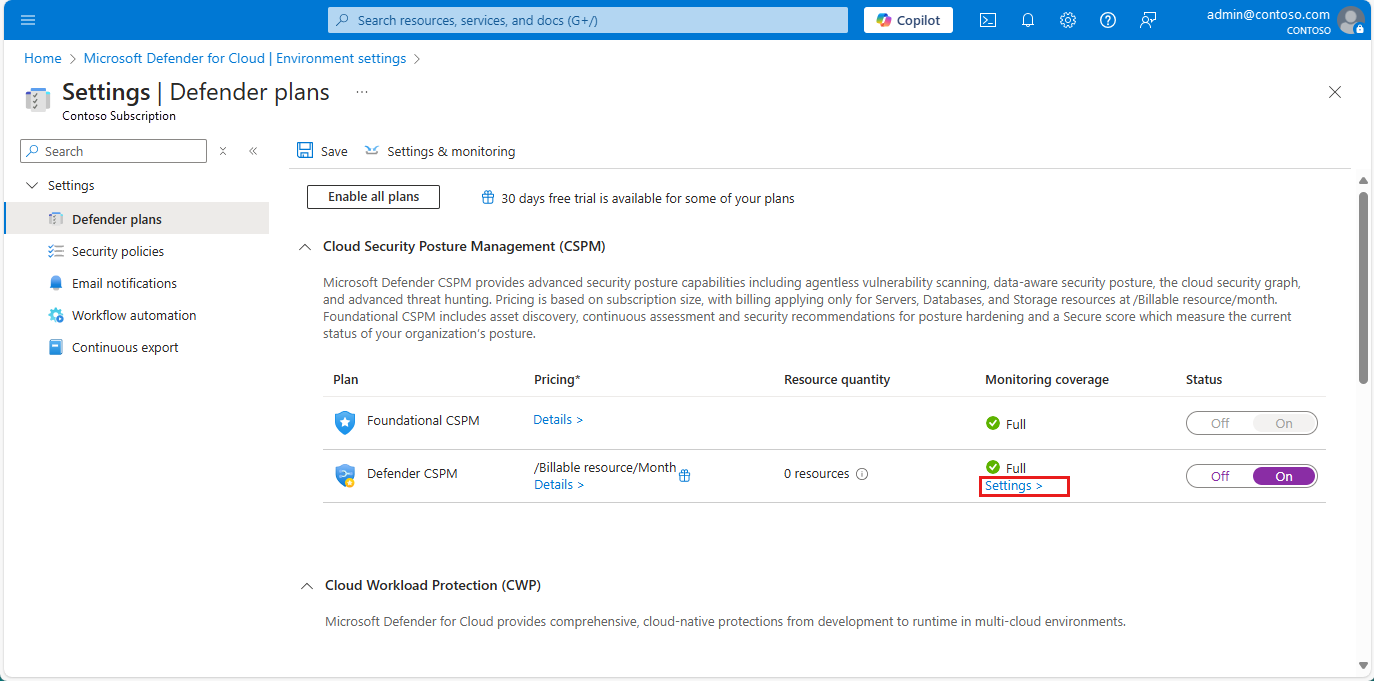This screenshot has width=1374, height=681.
Task: Click the info icon beside 0 resources
Action: click(862, 474)
